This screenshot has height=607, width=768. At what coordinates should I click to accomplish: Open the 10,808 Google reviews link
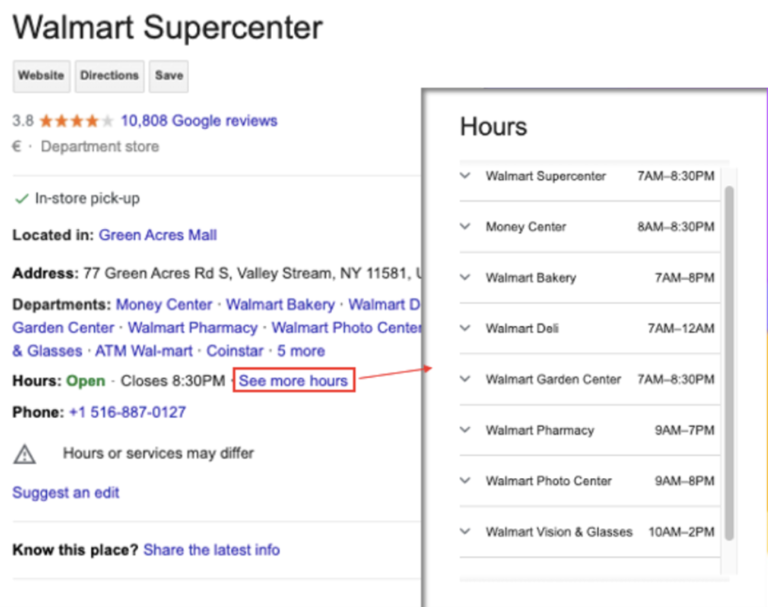click(199, 121)
